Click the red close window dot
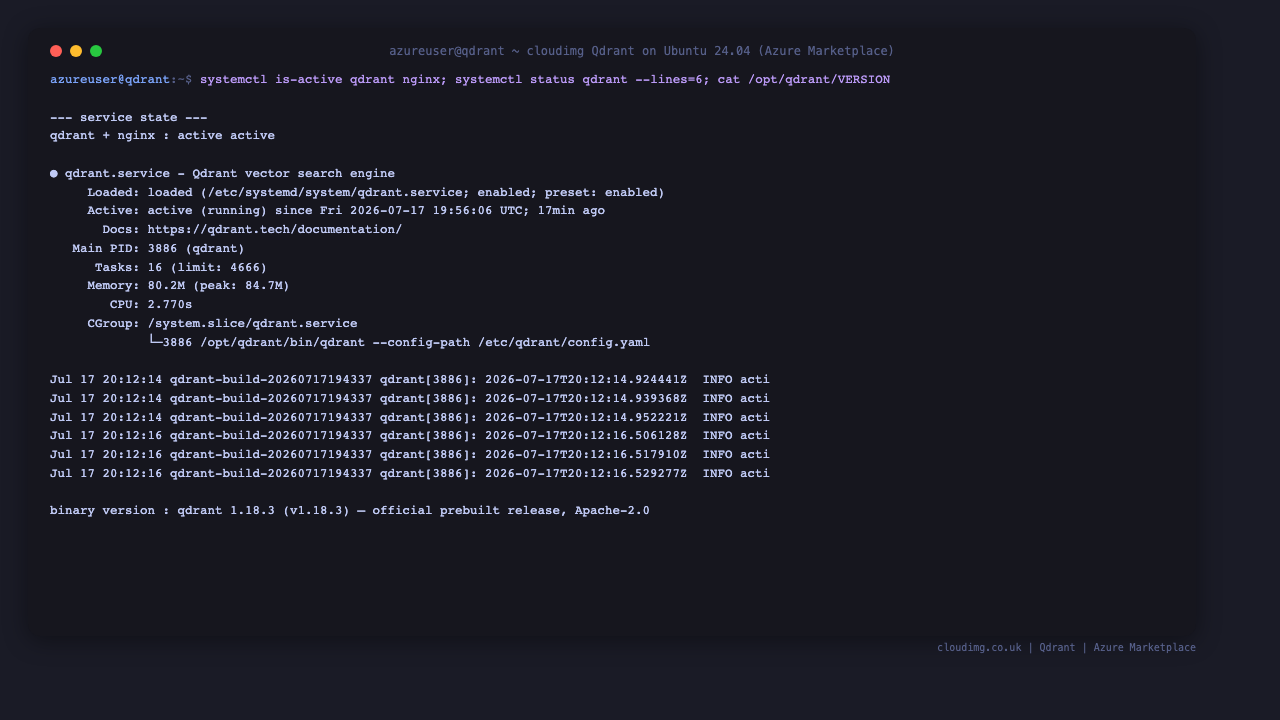1280x720 pixels. pos(56,51)
